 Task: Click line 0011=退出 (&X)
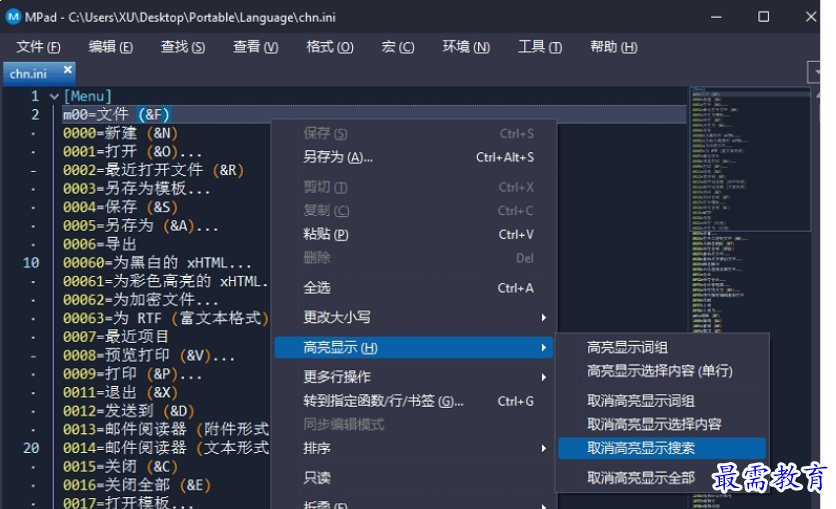point(120,392)
